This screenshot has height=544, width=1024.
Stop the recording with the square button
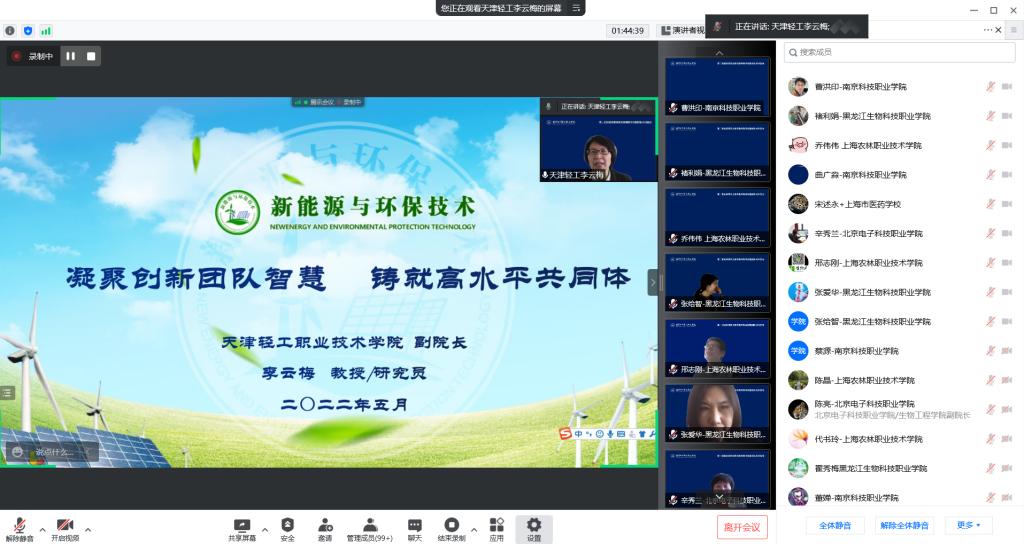[x=91, y=56]
